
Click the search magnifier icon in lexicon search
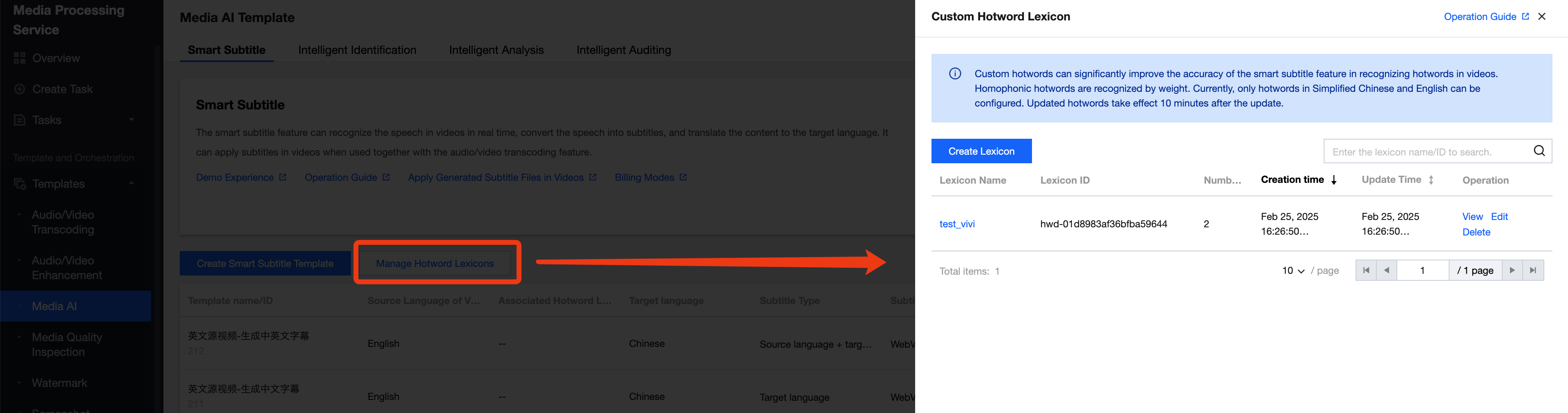[1539, 151]
